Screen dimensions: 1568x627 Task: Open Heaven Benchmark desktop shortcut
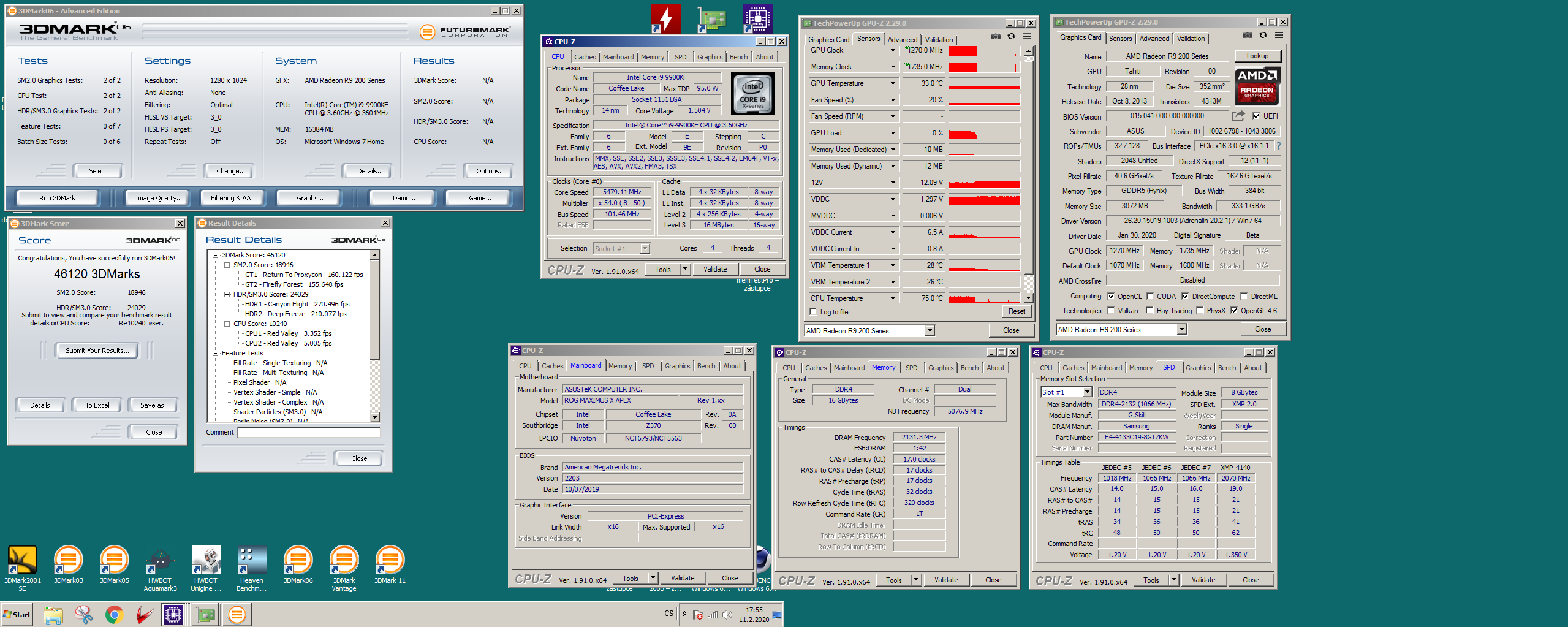pos(252,568)
